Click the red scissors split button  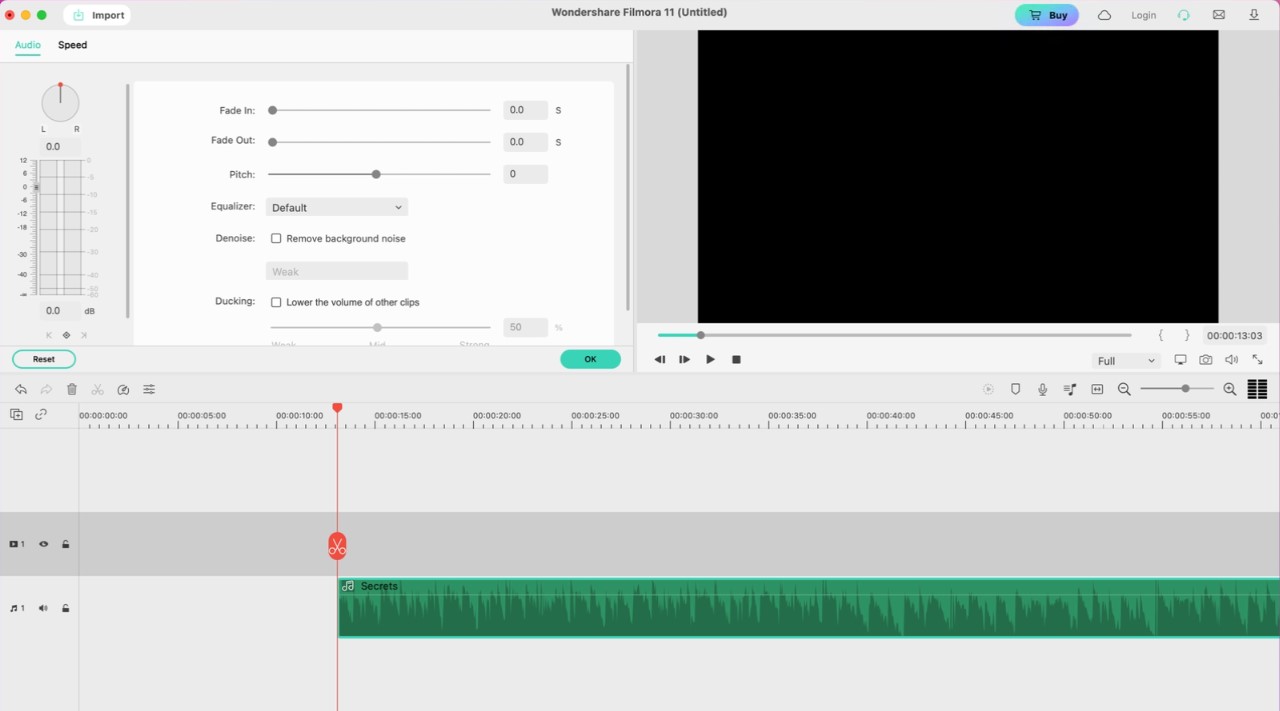(337, 546)
